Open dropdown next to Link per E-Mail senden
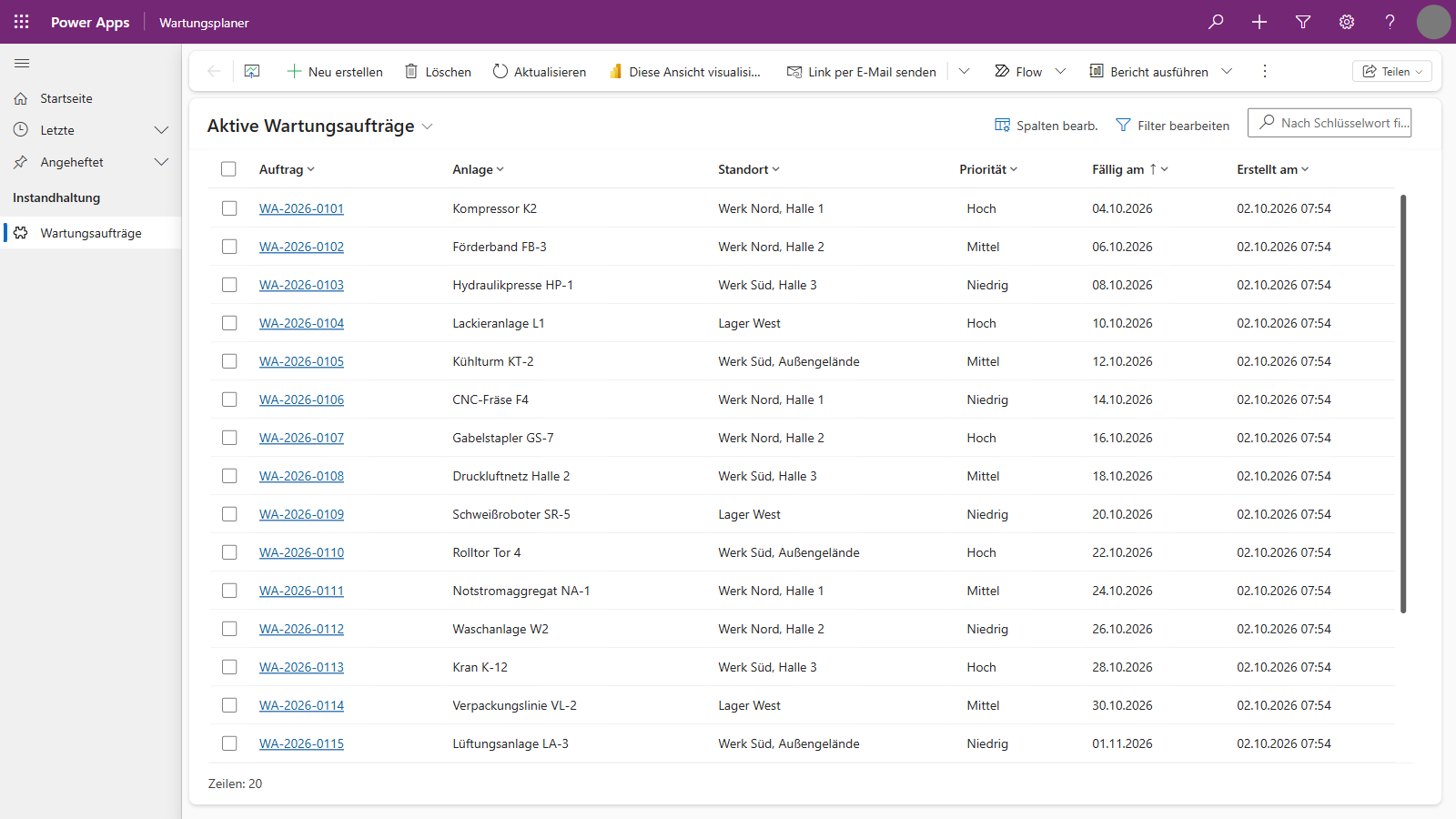Image resolution: width=1456 pixels, height=819 pixels. [x=965, y=71]
